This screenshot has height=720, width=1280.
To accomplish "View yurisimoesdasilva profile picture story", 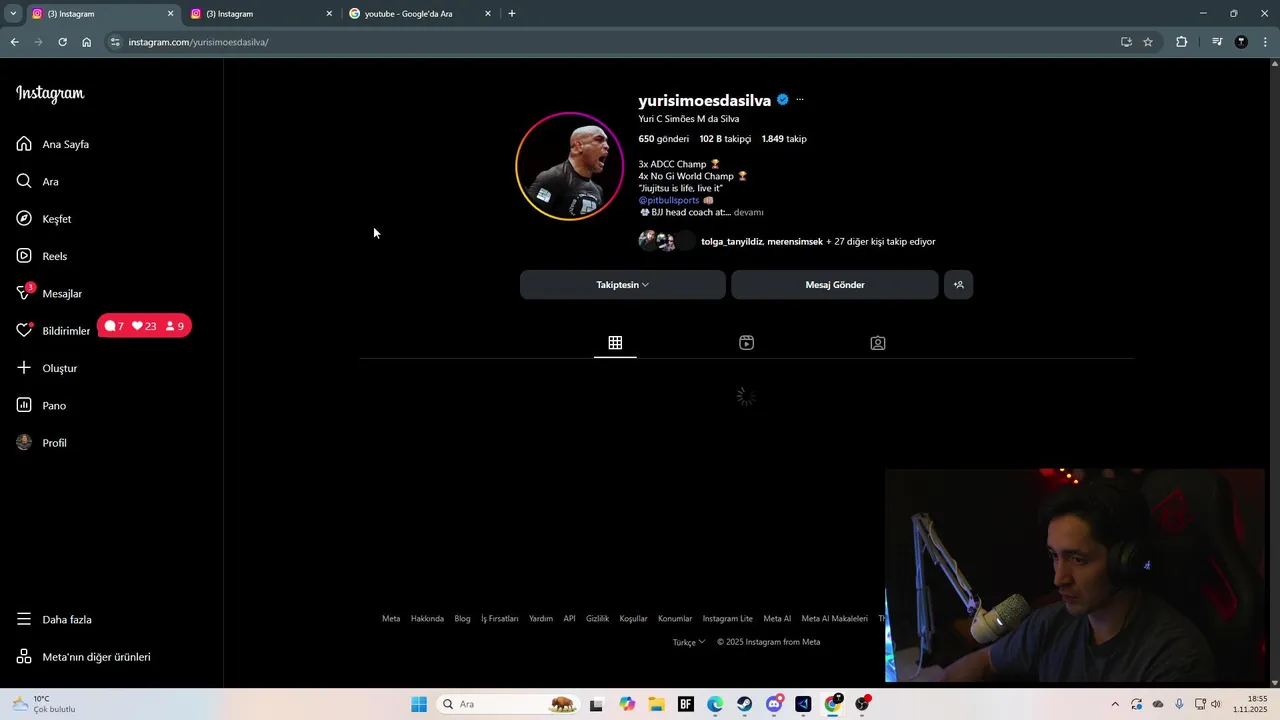I will 569,166.
